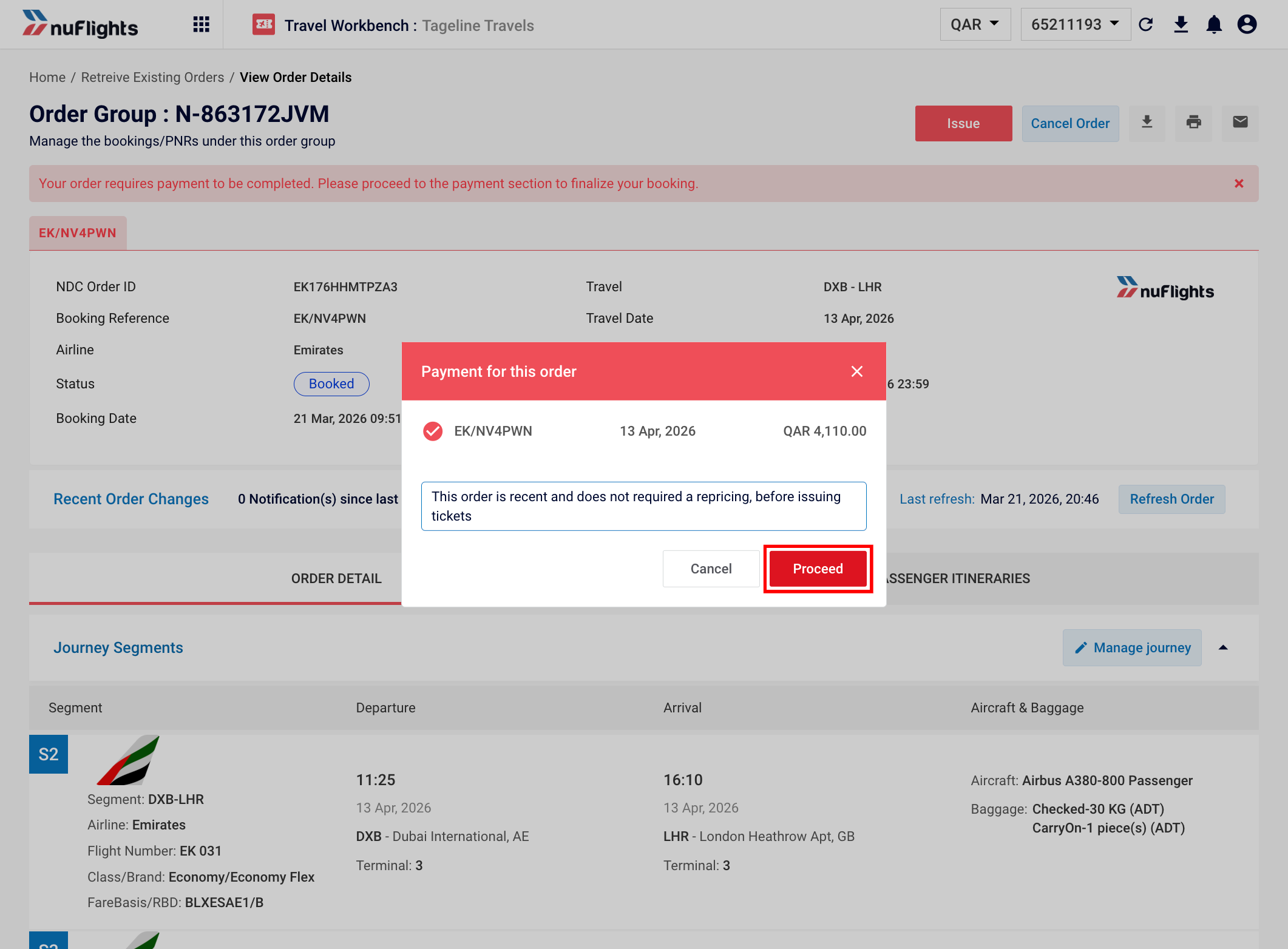Click the Cancel Order button
Image resolution: width=1288 pixels, height=949 pixels.
(x=1070, y=123)
